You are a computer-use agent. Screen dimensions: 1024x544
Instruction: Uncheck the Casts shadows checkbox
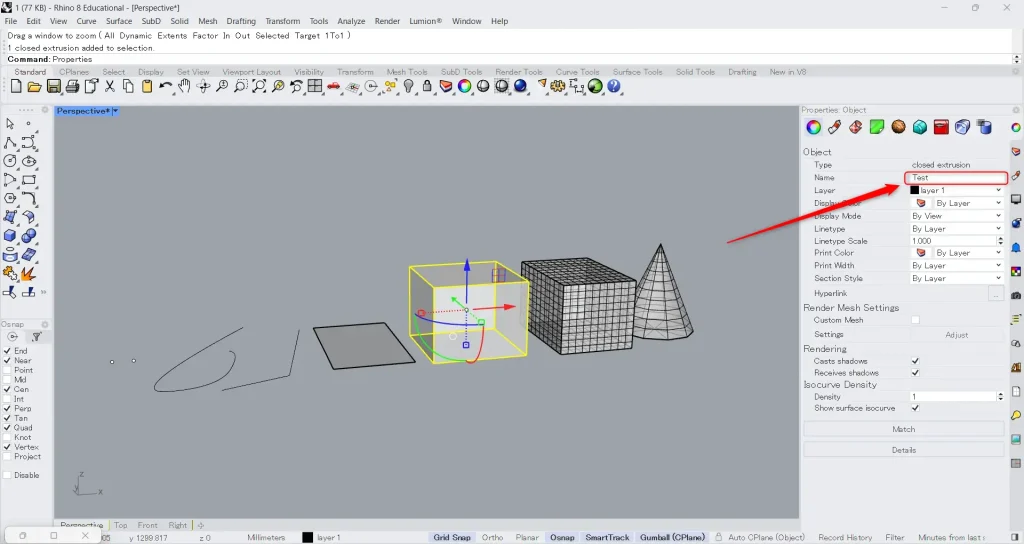pyautogui.click(x=915, y=361)
